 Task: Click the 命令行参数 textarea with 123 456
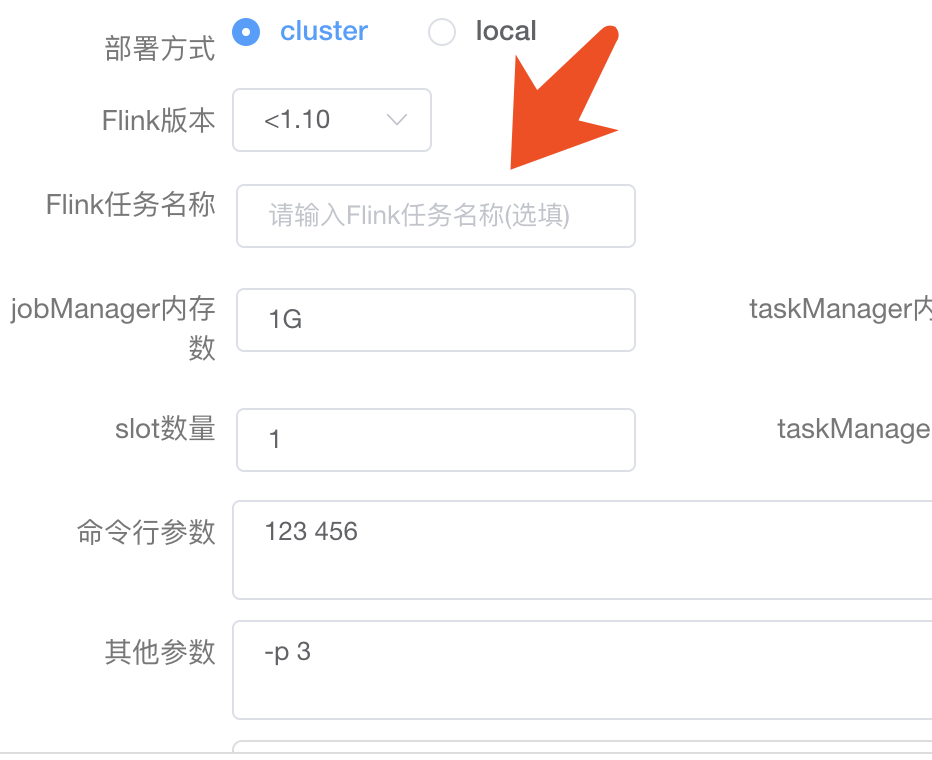[582, 550]
